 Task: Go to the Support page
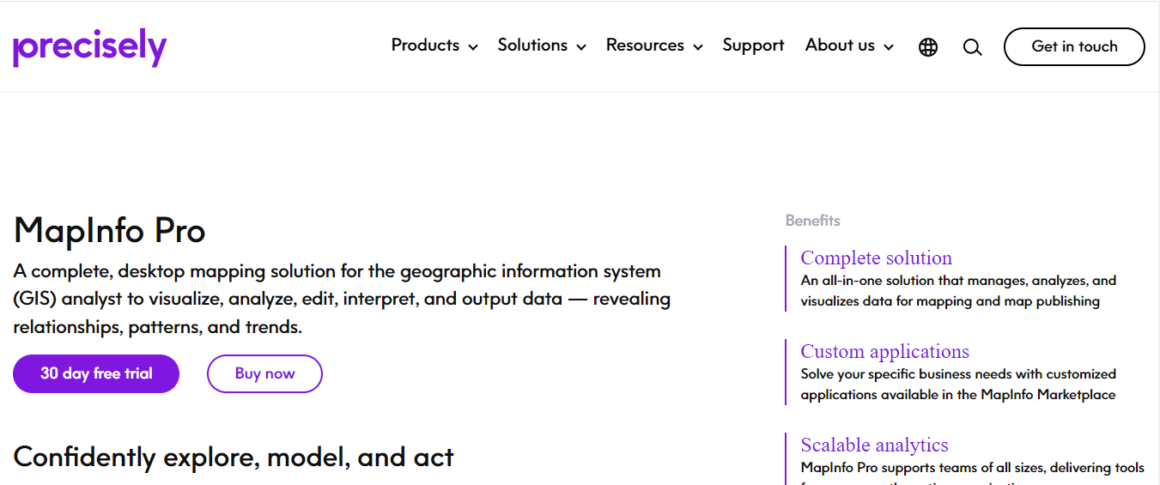(753, 45)
